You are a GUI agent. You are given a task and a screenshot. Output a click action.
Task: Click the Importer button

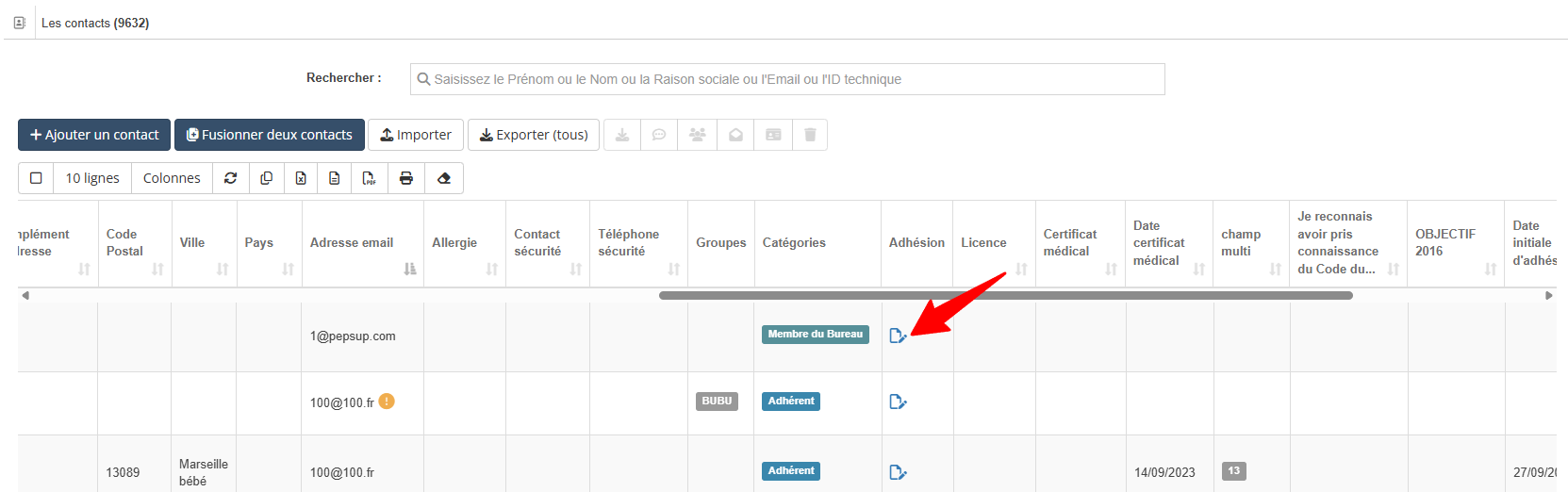click(x=416, y=135)
